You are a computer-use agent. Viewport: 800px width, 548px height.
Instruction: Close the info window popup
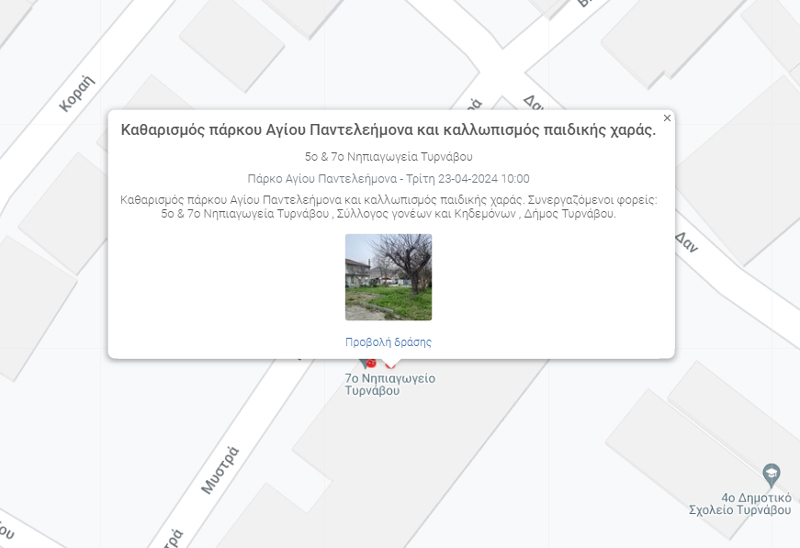pos(667,118)
